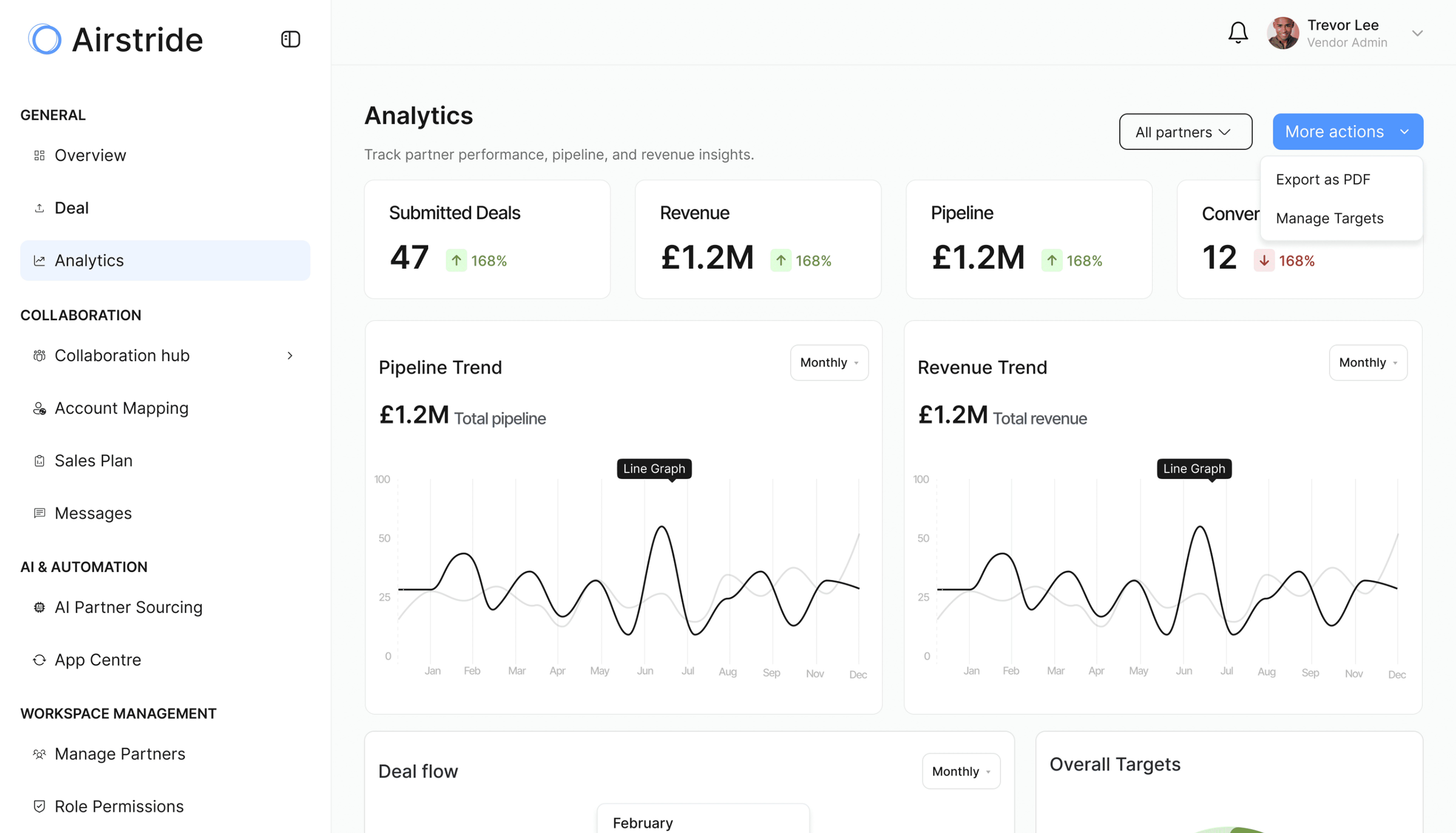Image resolution: width=1456 pixels, height=833 pixels.
Task: Click the Airstride logo icon
Action: click(45, 39)
